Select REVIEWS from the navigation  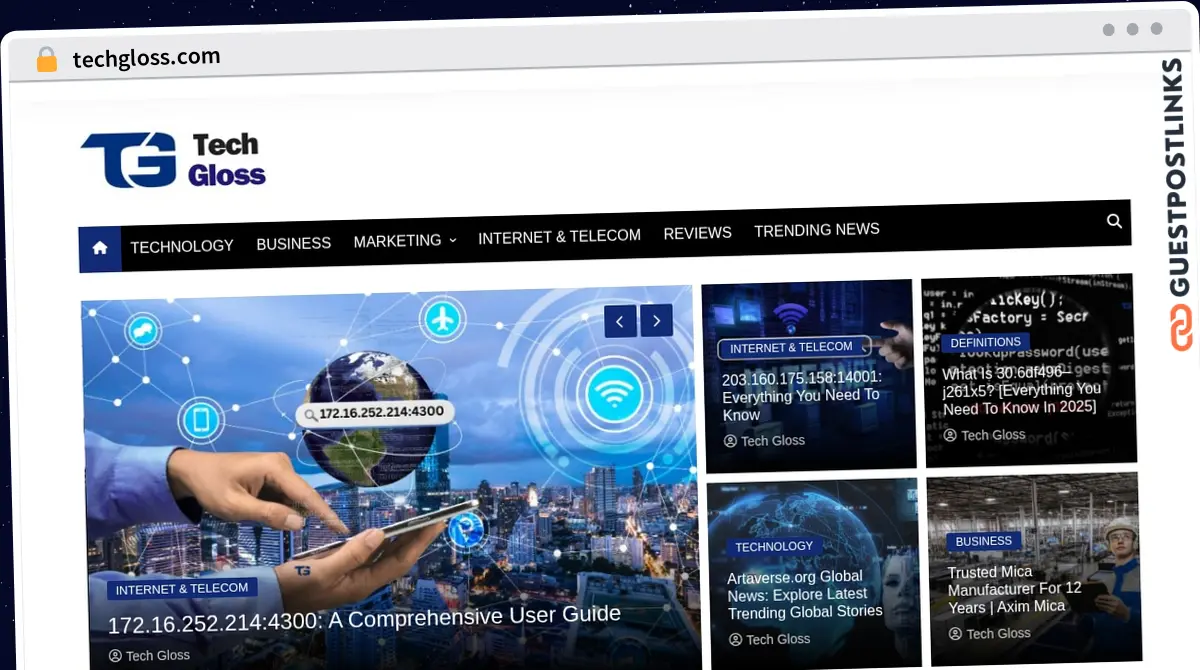tap(697, 233)
